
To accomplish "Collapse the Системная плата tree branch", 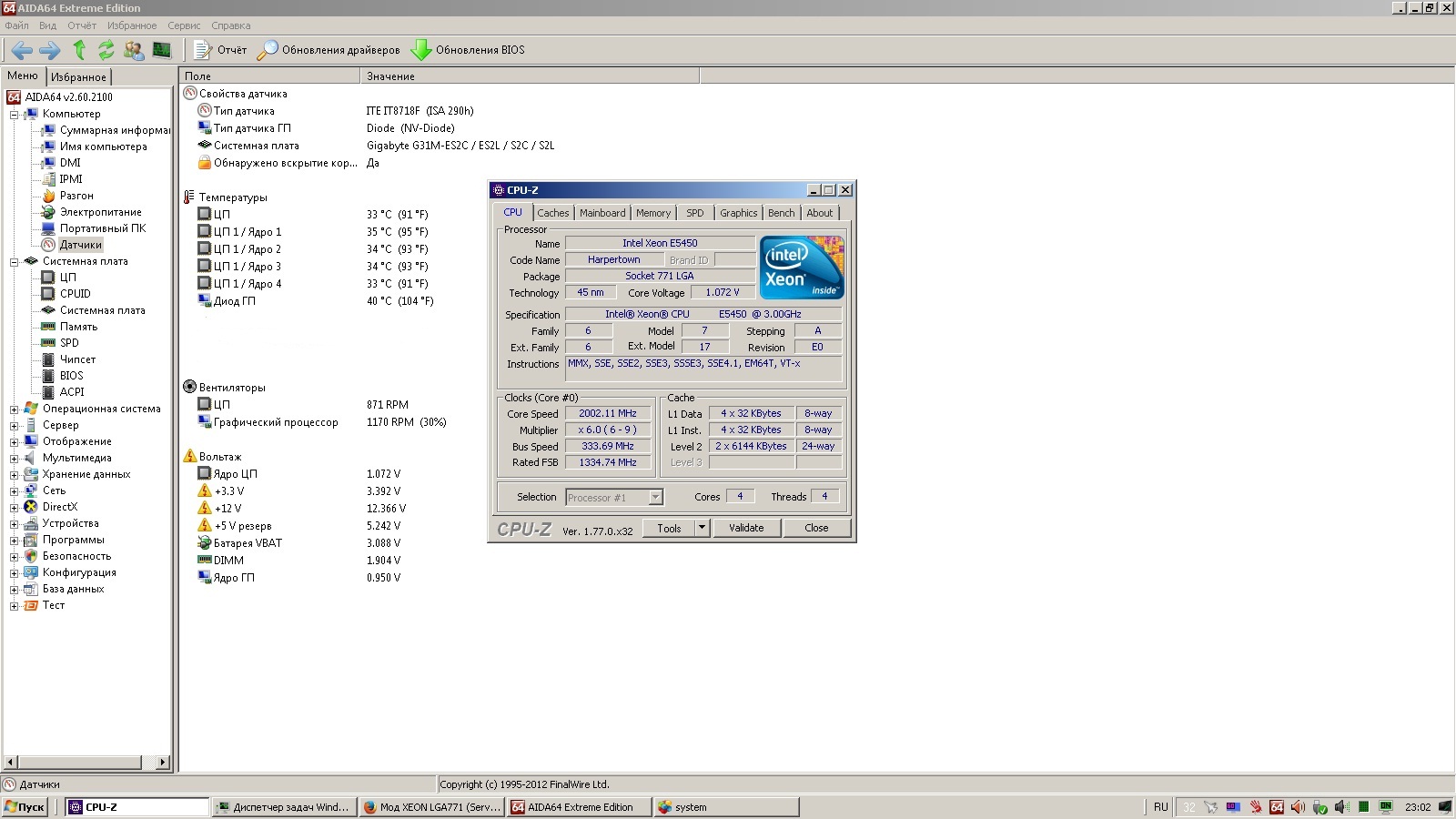I will click(x=14, y=262).
